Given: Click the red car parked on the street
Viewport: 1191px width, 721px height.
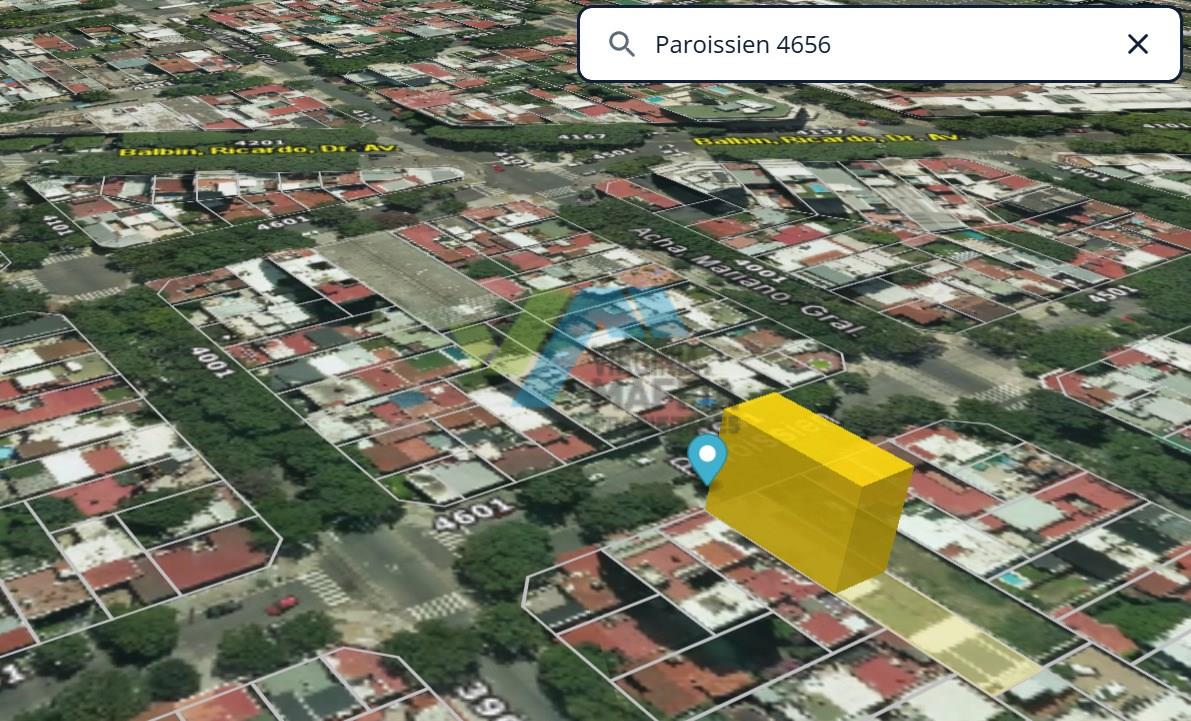Looking at the screenshot, I should (282, 606).
